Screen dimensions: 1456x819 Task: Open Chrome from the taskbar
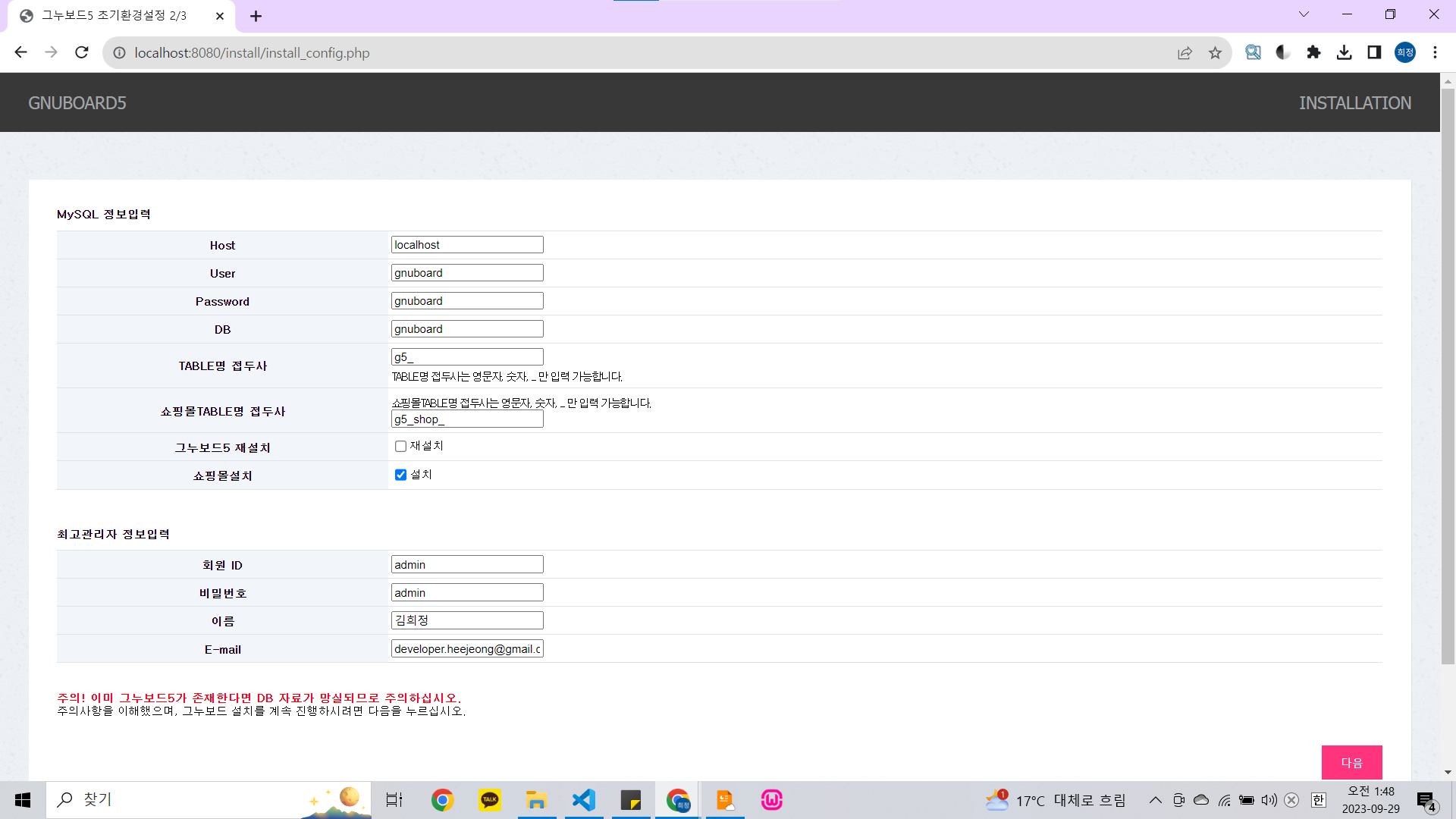[442, 800]
